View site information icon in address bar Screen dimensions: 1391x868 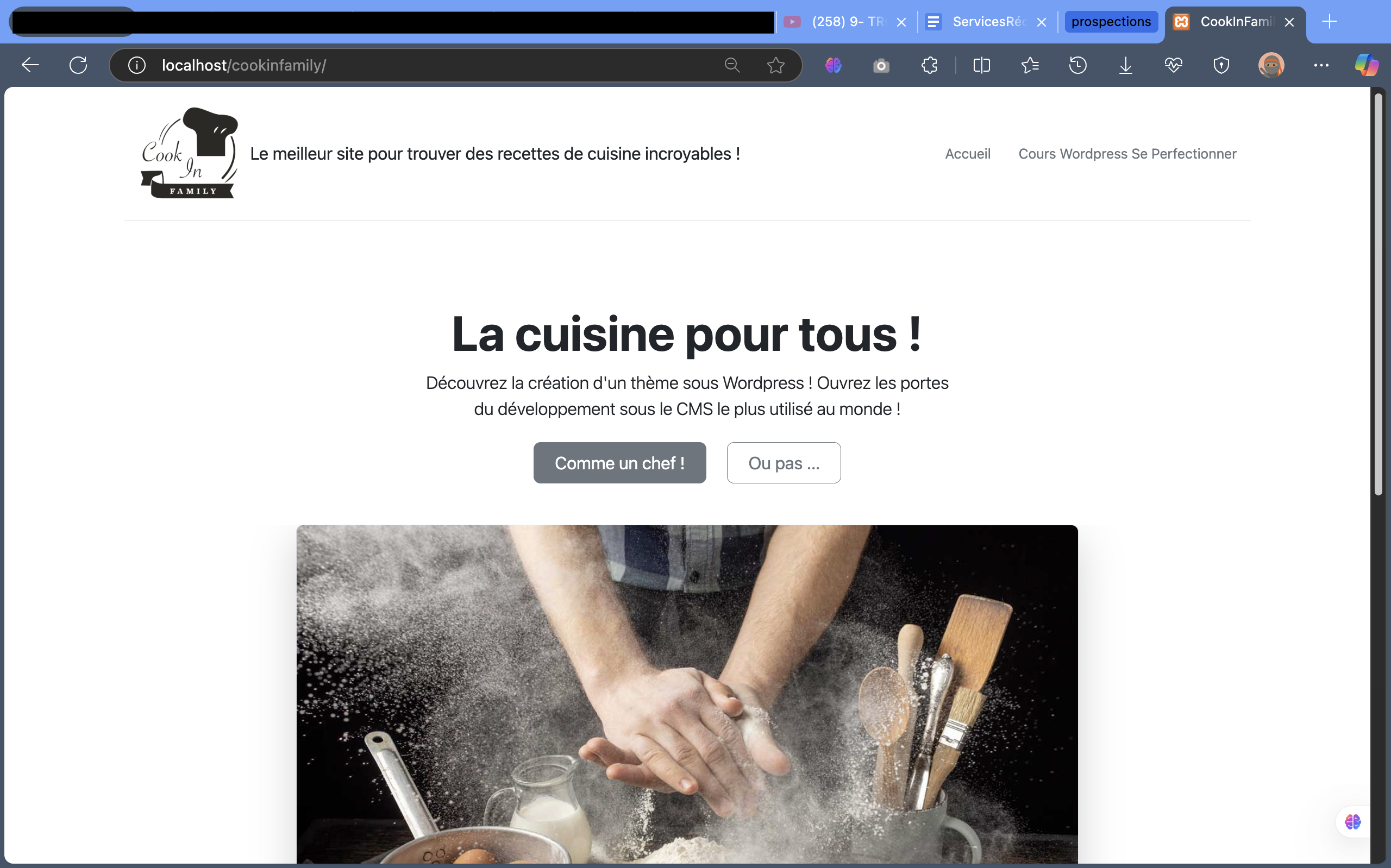coord(136,65)
